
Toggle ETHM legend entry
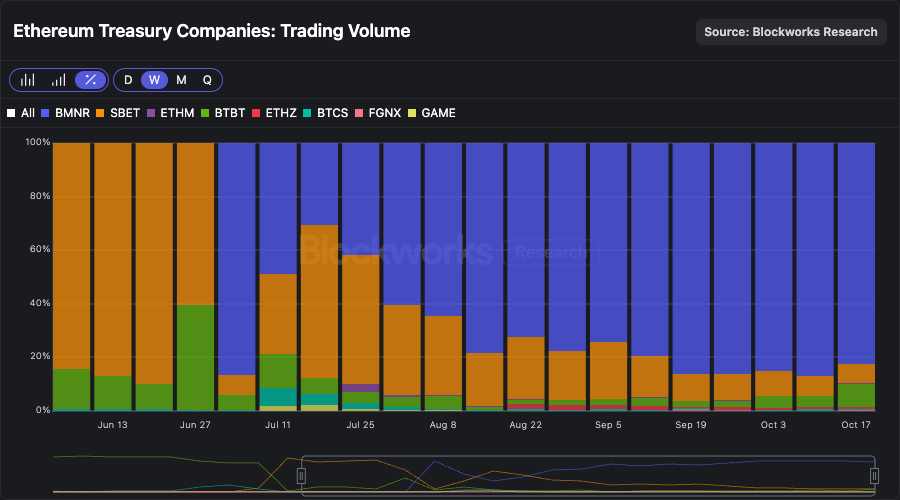tap(172, 113)
